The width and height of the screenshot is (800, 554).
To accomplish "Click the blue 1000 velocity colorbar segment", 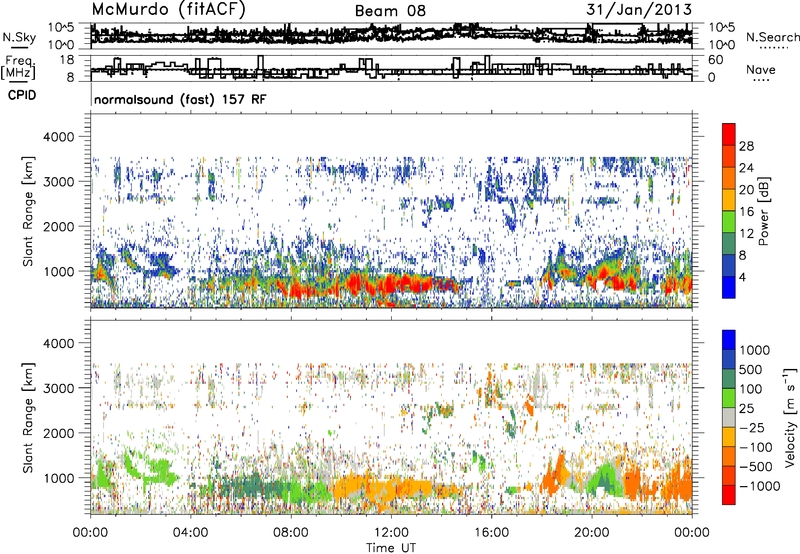I will pos(729,340).
